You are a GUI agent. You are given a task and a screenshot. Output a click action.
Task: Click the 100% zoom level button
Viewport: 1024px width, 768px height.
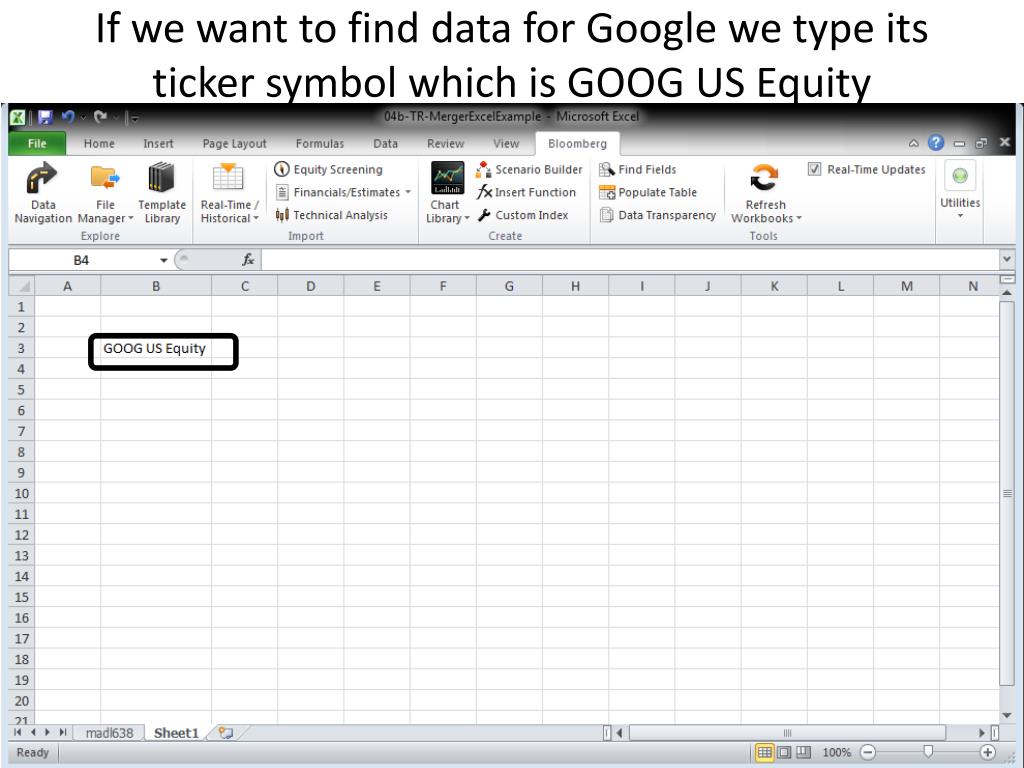(x=836, y=752)
